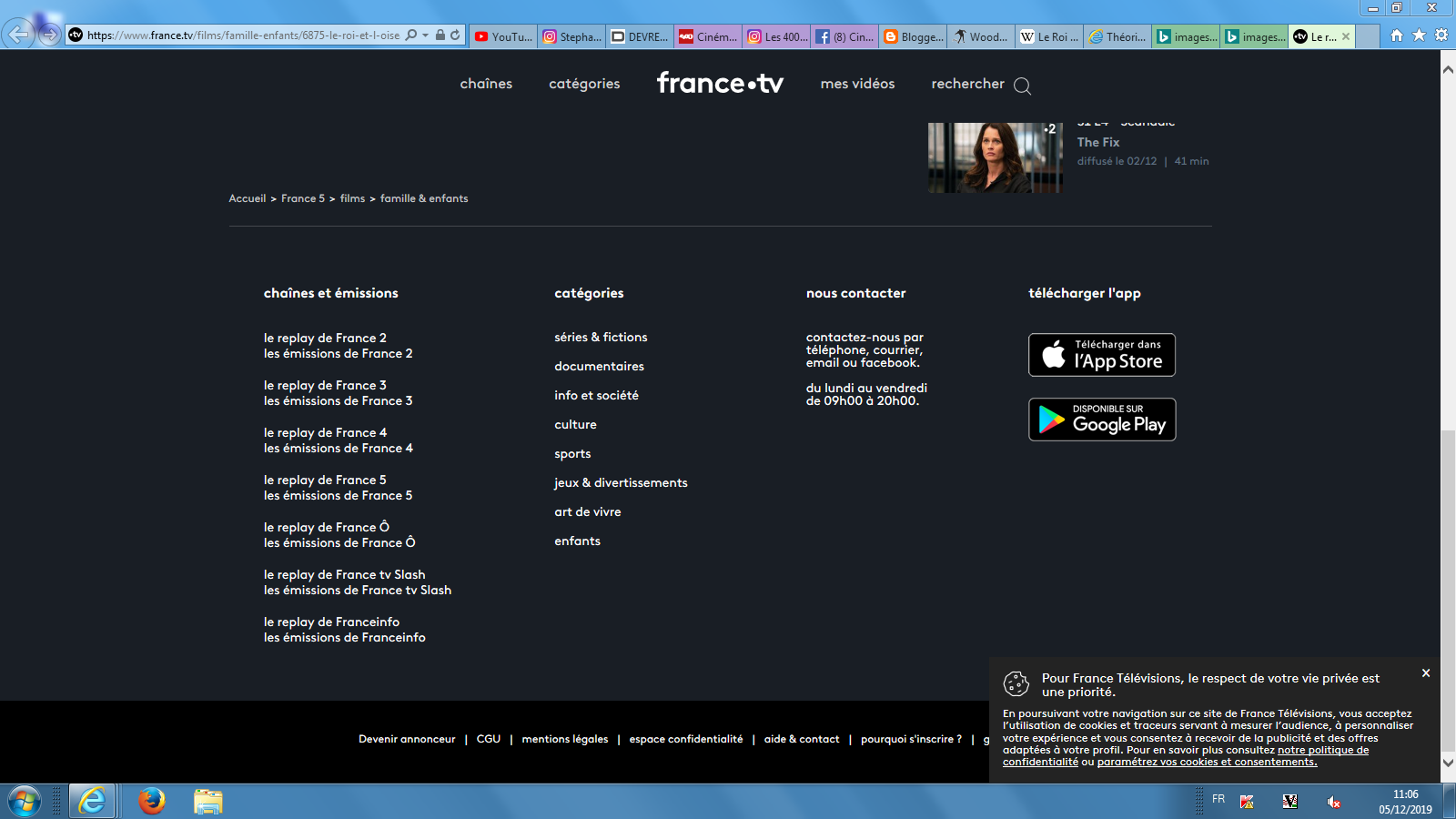Open le replay de France Ô
Image resolution: width=1456 pixels, height=819 pixels.
(327, 527)
